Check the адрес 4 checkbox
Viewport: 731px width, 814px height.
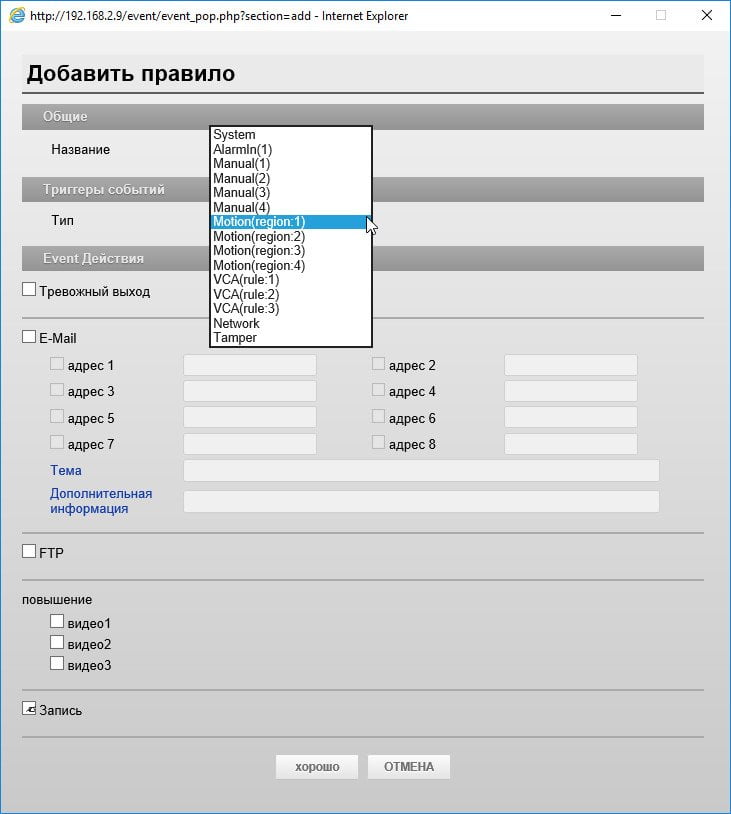tap(378, 390)
